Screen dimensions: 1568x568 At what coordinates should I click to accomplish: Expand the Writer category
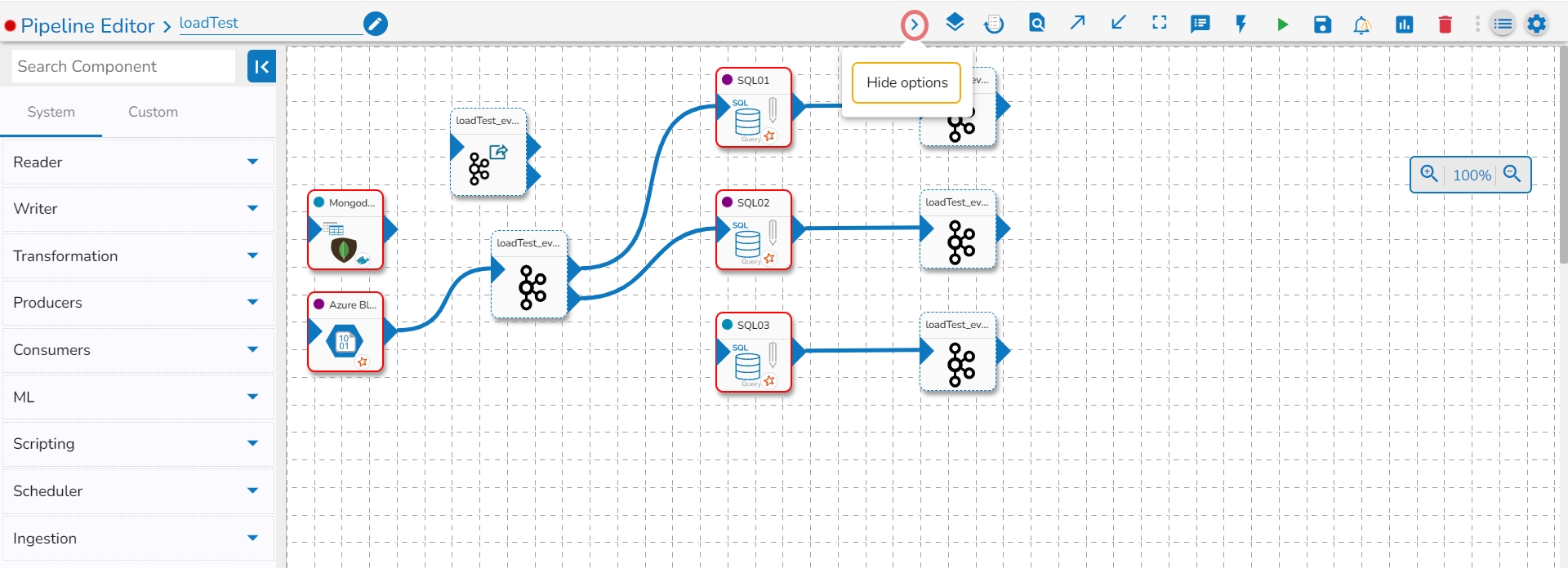click(137, 209)
